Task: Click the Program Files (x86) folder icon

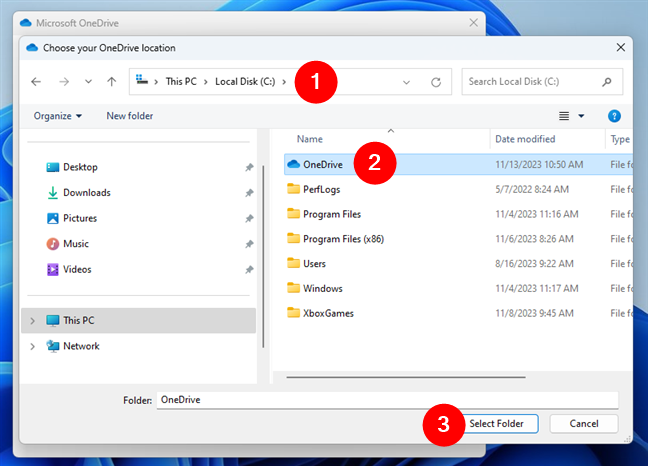Action: [x=293, y=238]
